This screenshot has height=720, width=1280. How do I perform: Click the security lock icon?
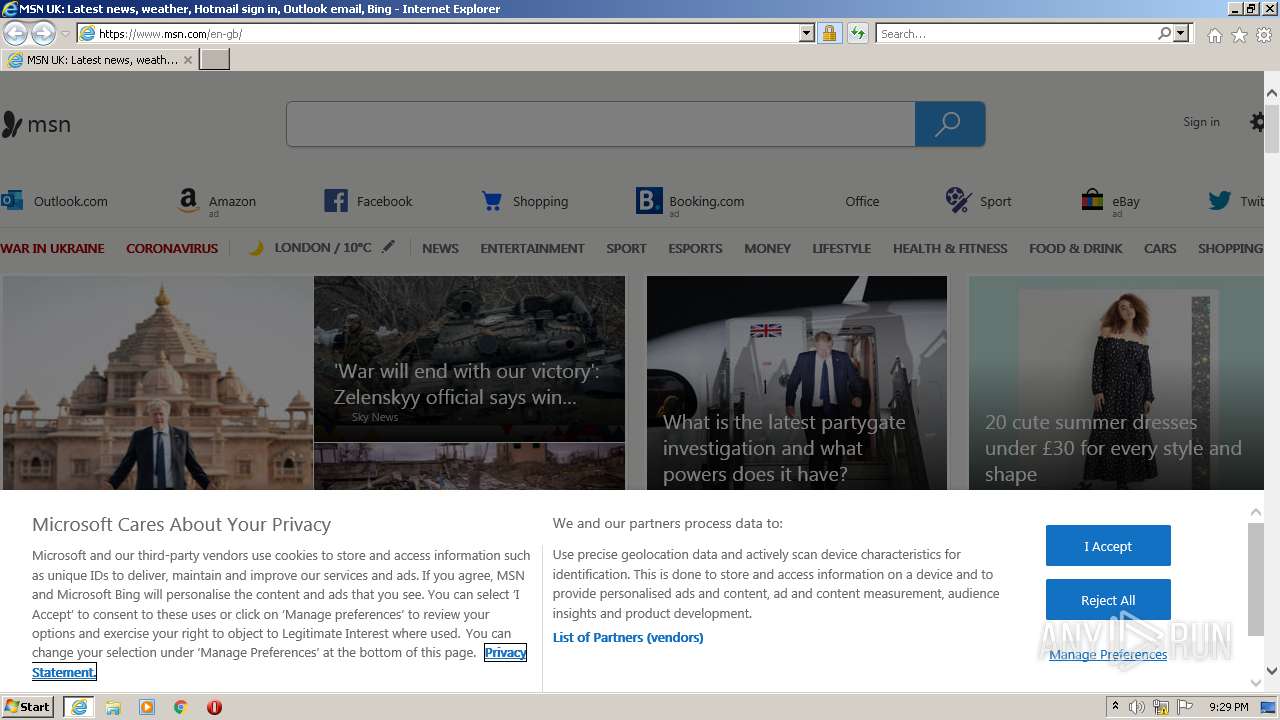pos(829,33)
